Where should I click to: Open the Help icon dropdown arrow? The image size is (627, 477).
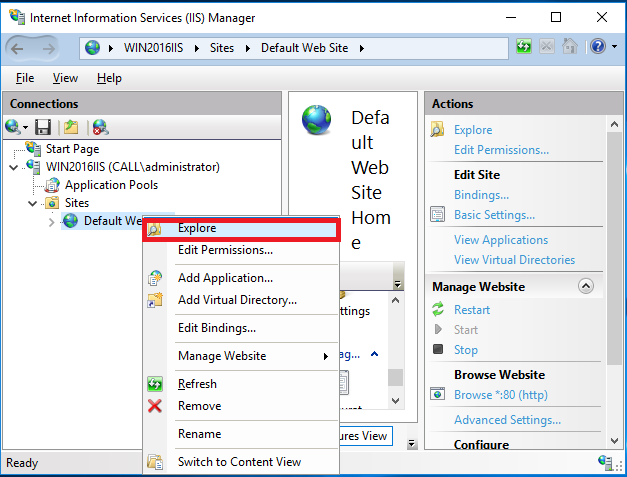point(614,47)
